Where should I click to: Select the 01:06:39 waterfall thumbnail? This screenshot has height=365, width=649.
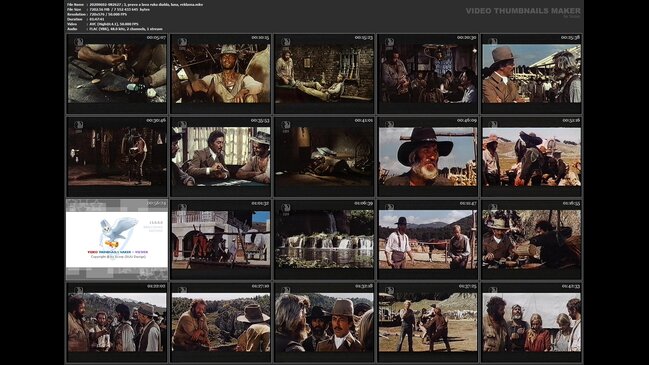[x=324, y=240]
